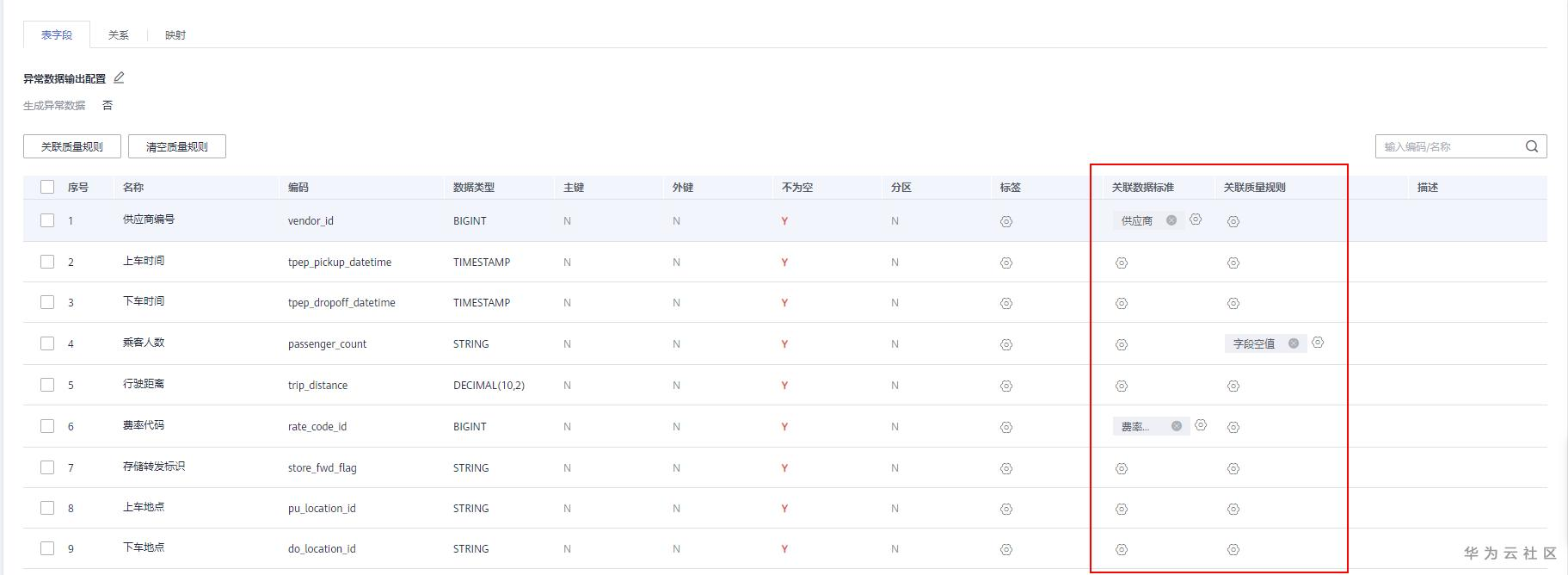Image resolution: width=1568 pixels, height=575 pixels.
Task: Open data standard gear for trip_distance row
Action: click(x=1122, y=386)
